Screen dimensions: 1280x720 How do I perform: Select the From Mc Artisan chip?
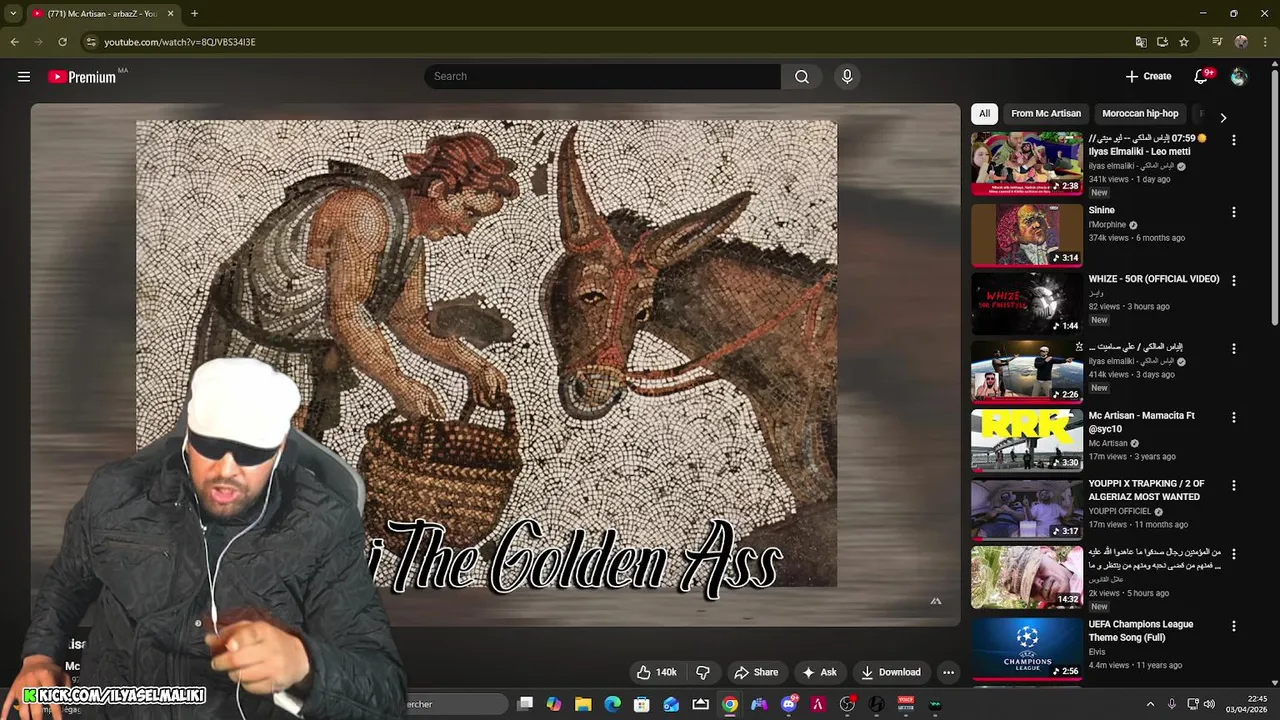click(x=1046, y=113)
